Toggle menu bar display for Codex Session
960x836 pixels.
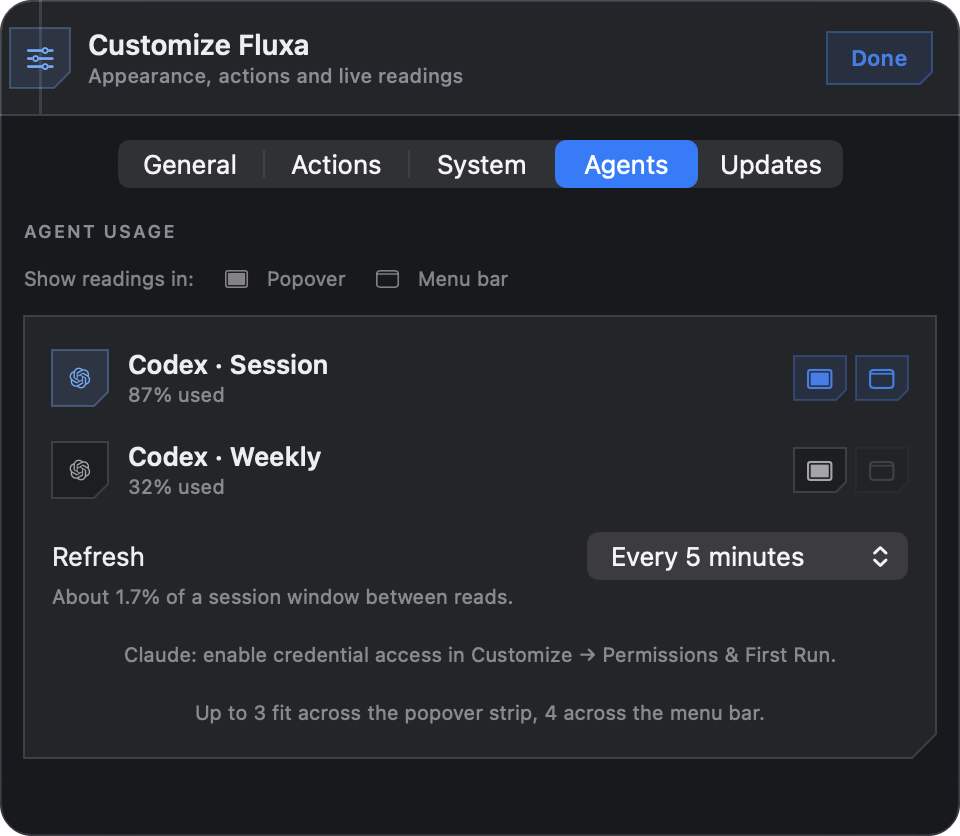(x=882, y=378)
